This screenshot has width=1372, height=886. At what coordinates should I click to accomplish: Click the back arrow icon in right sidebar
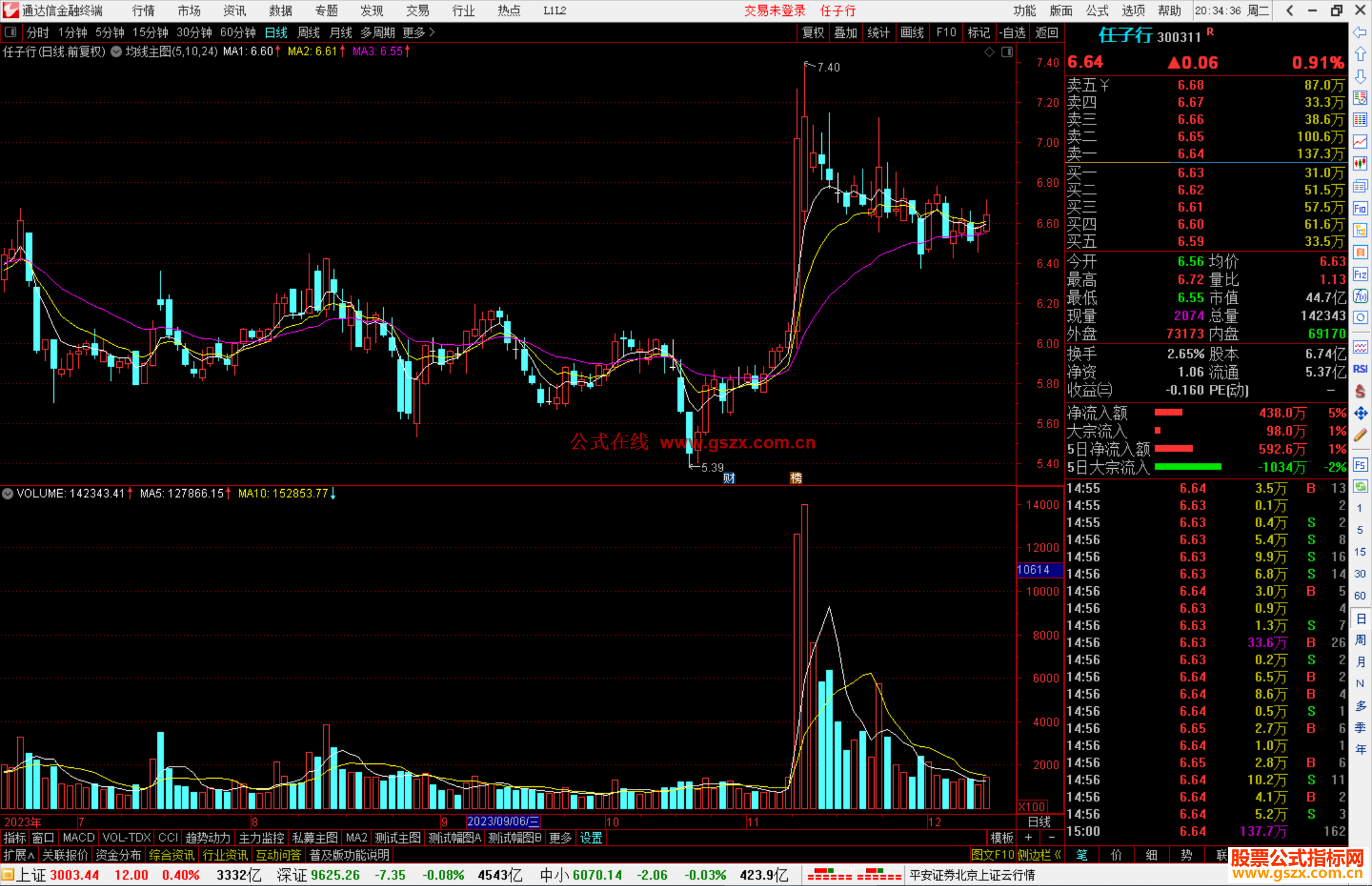click(x=1360, y=32)
